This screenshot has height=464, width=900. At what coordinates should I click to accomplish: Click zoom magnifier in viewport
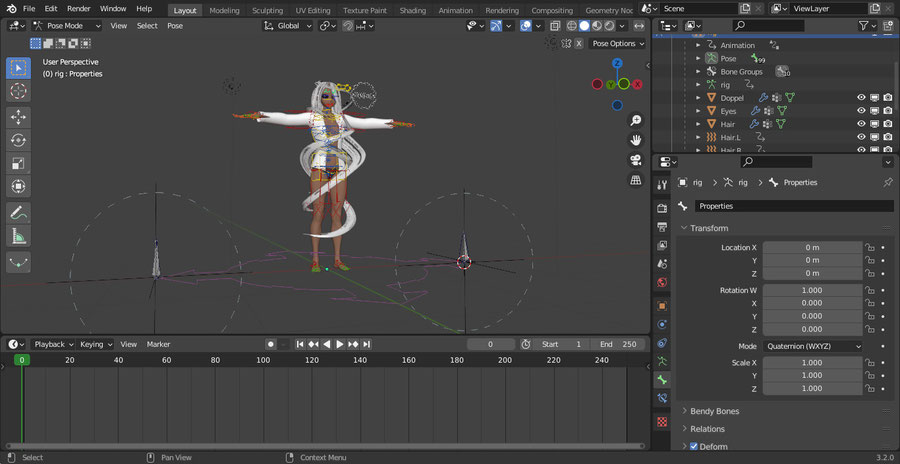click(635, 120)
